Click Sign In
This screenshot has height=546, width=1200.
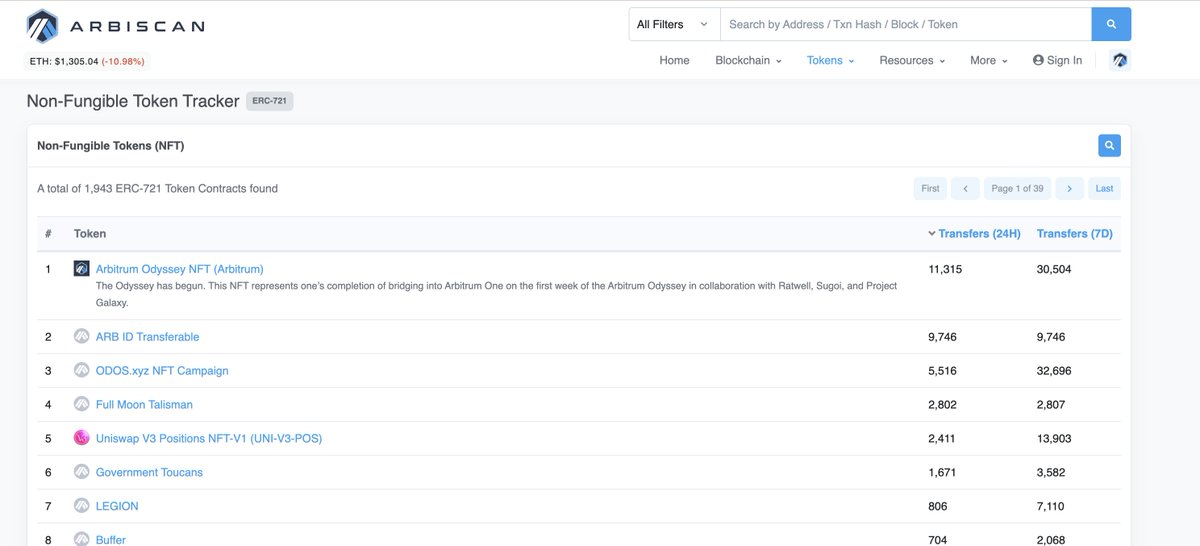(x=1057, y=60)
